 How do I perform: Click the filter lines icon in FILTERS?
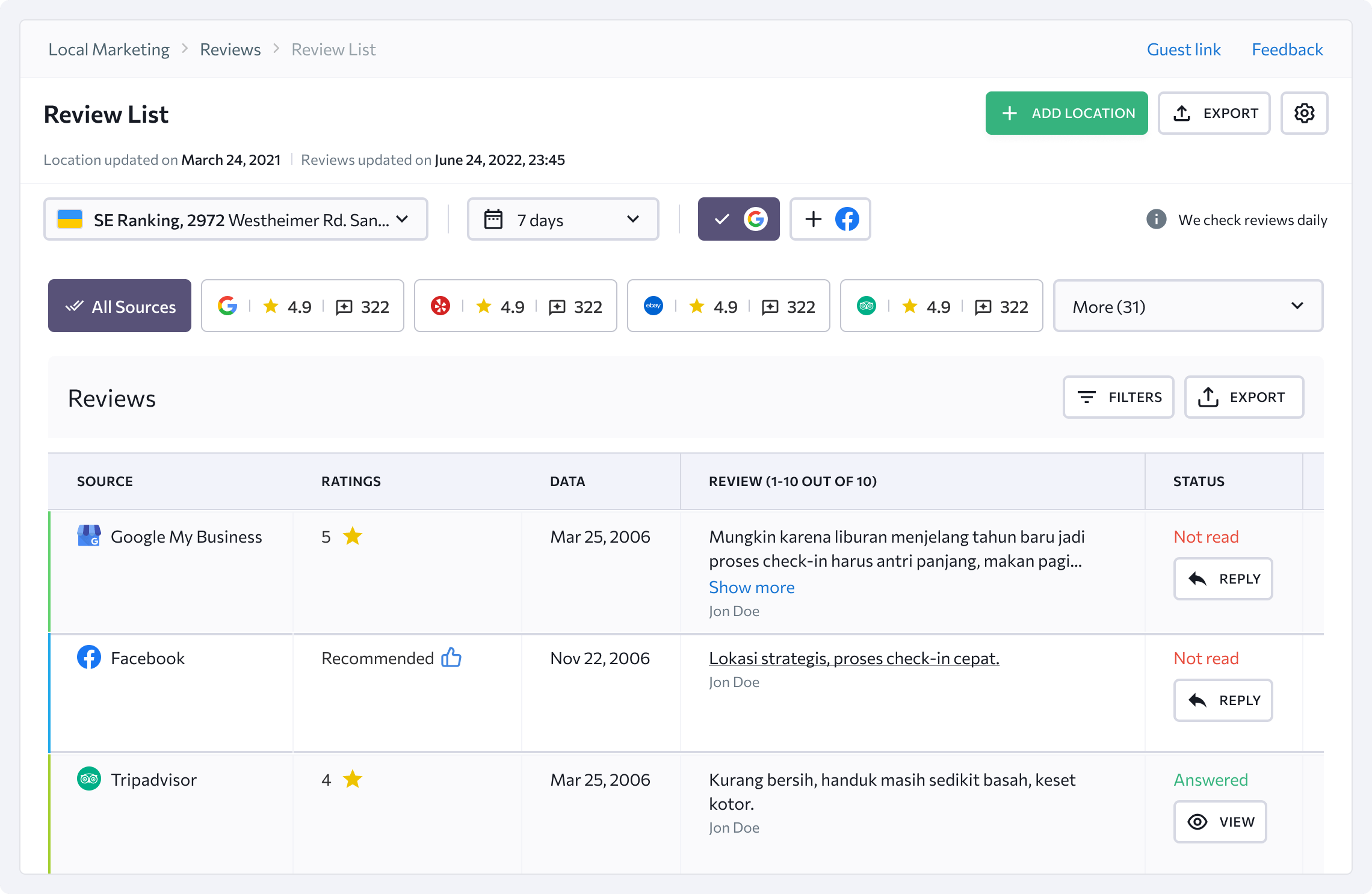coord(1086,397)
